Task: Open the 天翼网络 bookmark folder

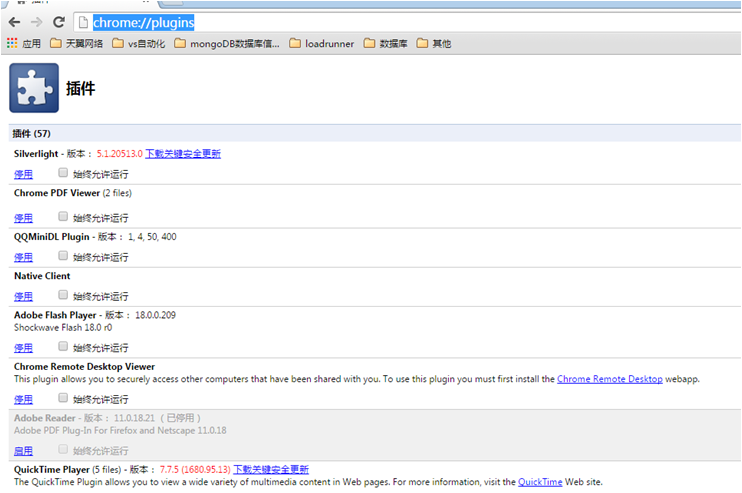Action: tap(76, 44)
